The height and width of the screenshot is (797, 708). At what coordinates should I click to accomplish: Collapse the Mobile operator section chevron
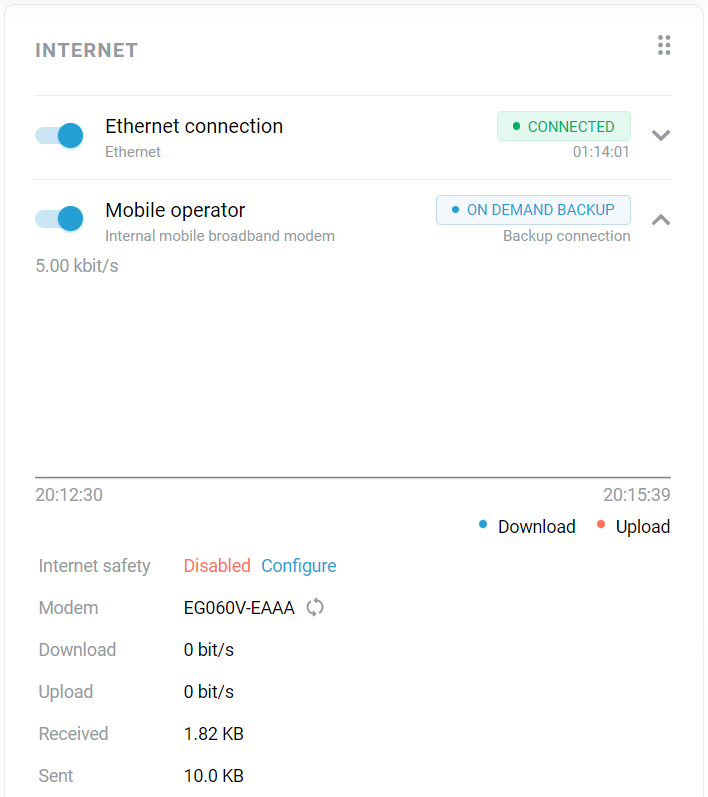660,219
